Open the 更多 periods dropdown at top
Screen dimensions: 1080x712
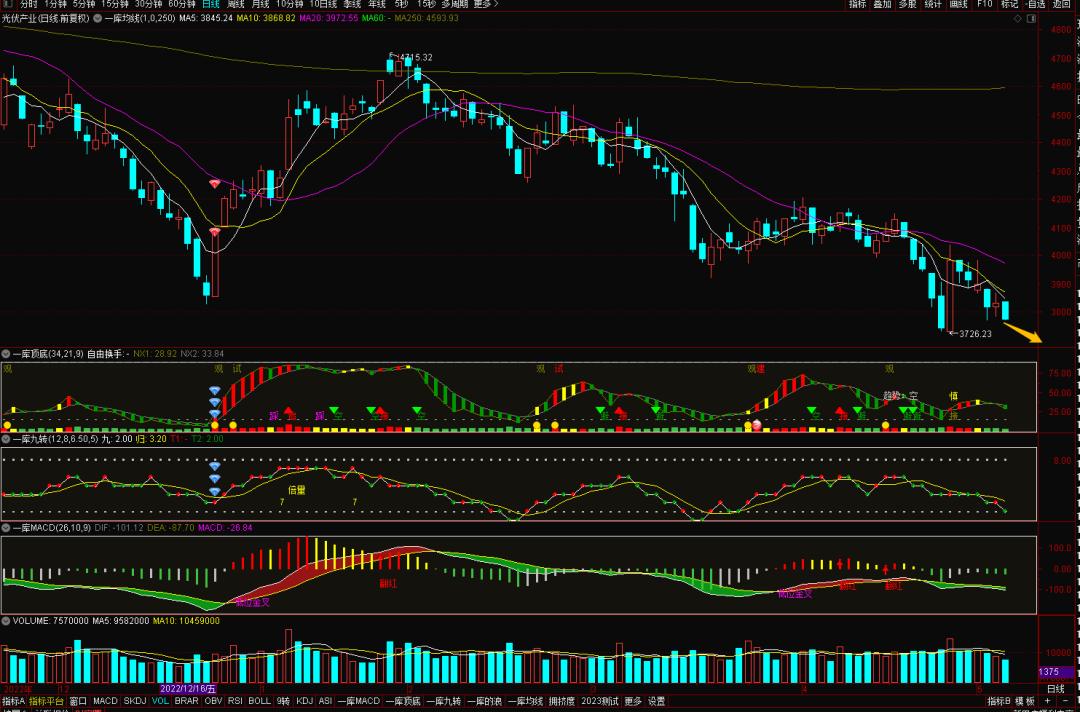[486, 4]
